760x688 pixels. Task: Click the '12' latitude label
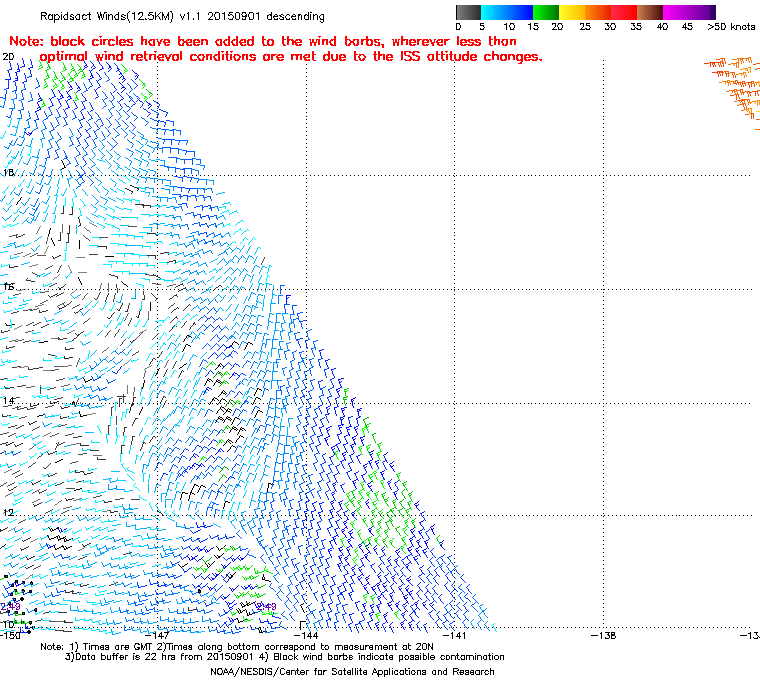(8, 512)
